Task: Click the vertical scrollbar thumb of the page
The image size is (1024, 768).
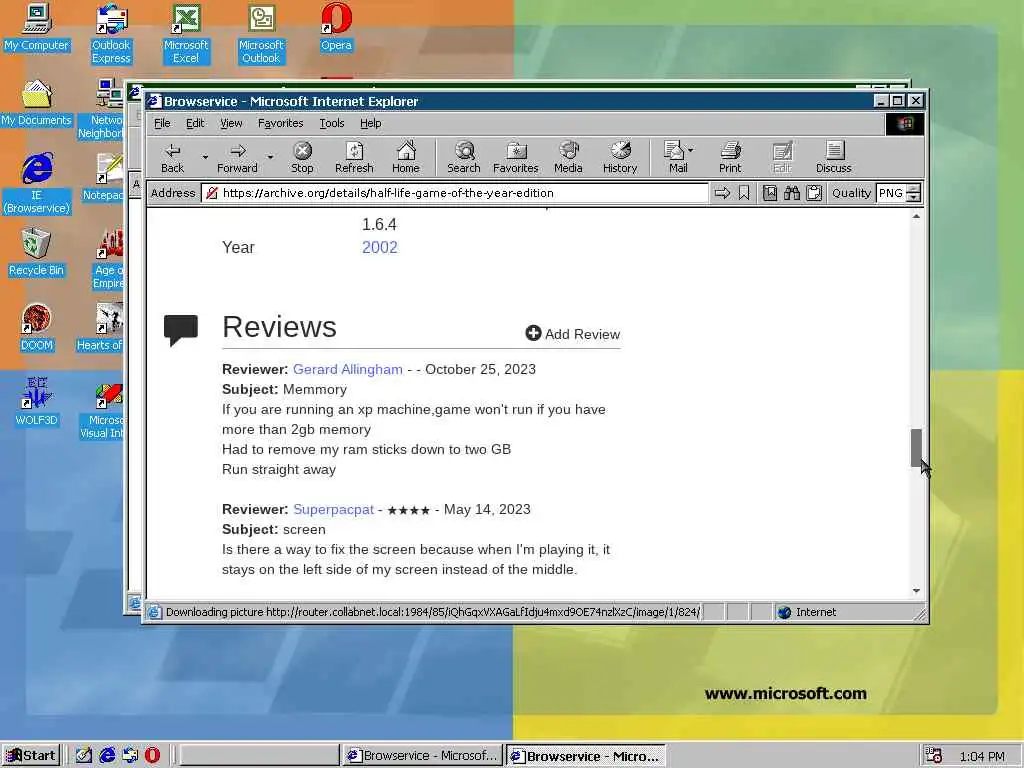Action: point(916,447)
